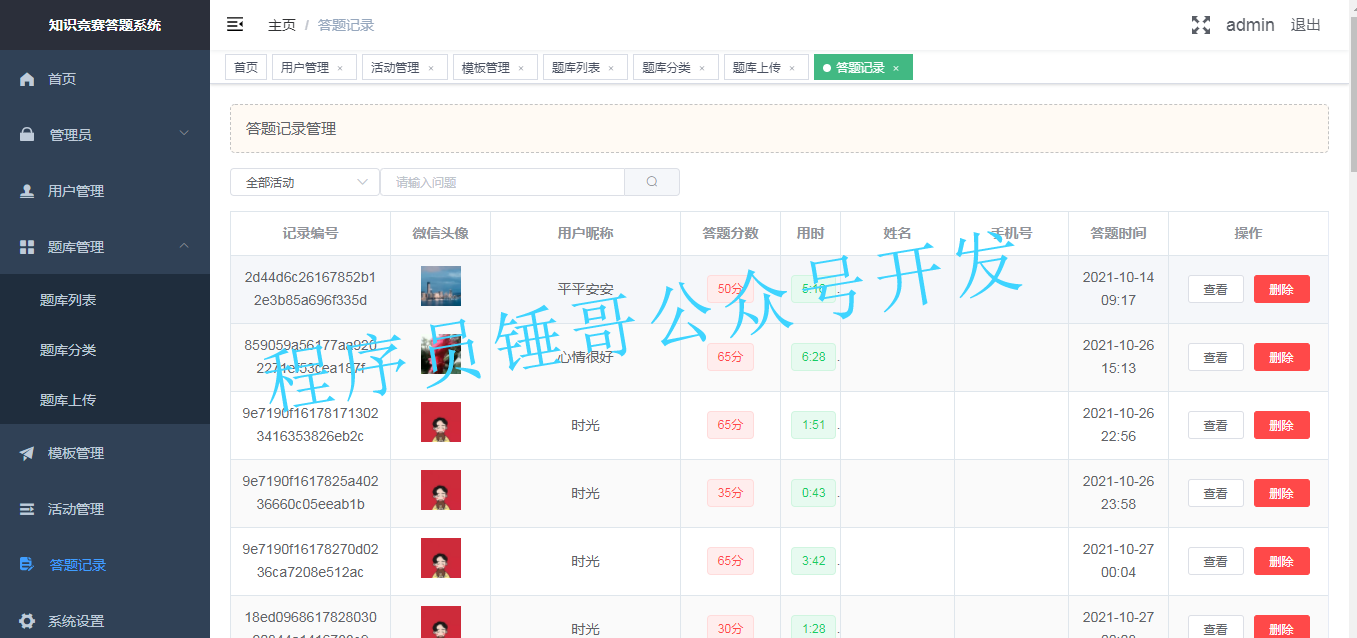Open 题库列表 in the sidebar submenu
Viewport: 1357px width, 638px height.
105,299
